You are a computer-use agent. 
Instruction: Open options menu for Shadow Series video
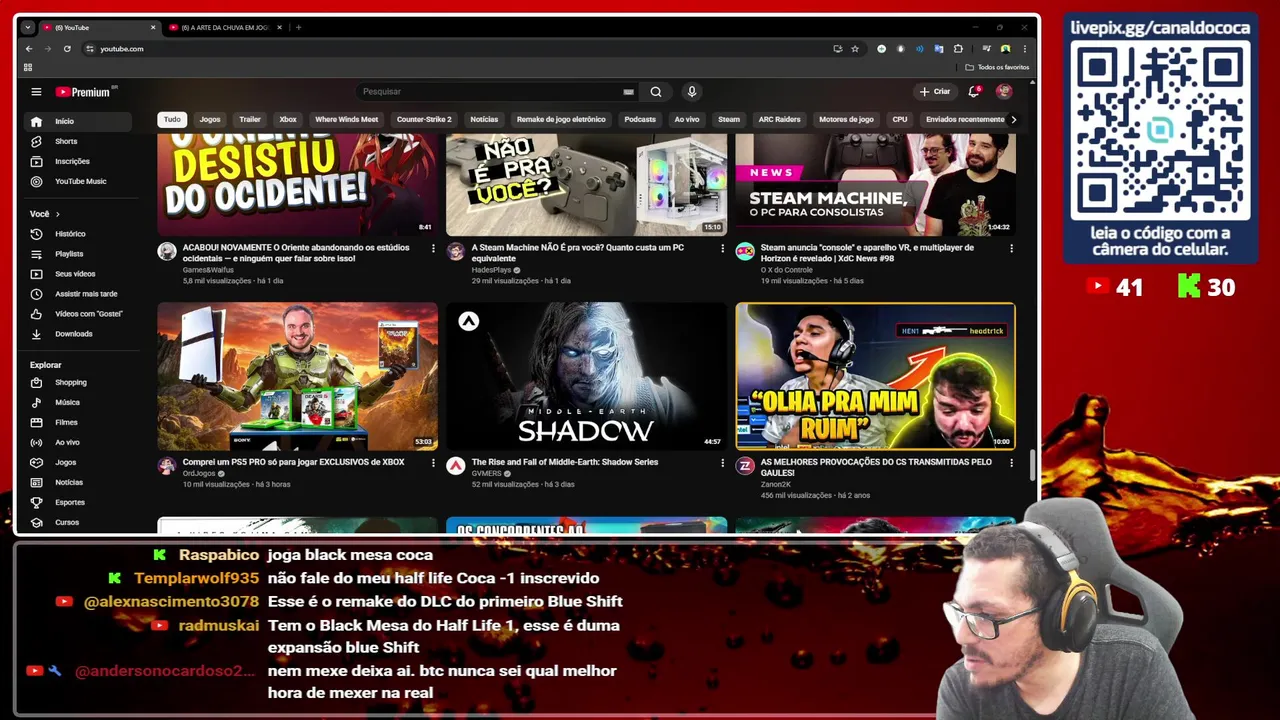[722, 463]
